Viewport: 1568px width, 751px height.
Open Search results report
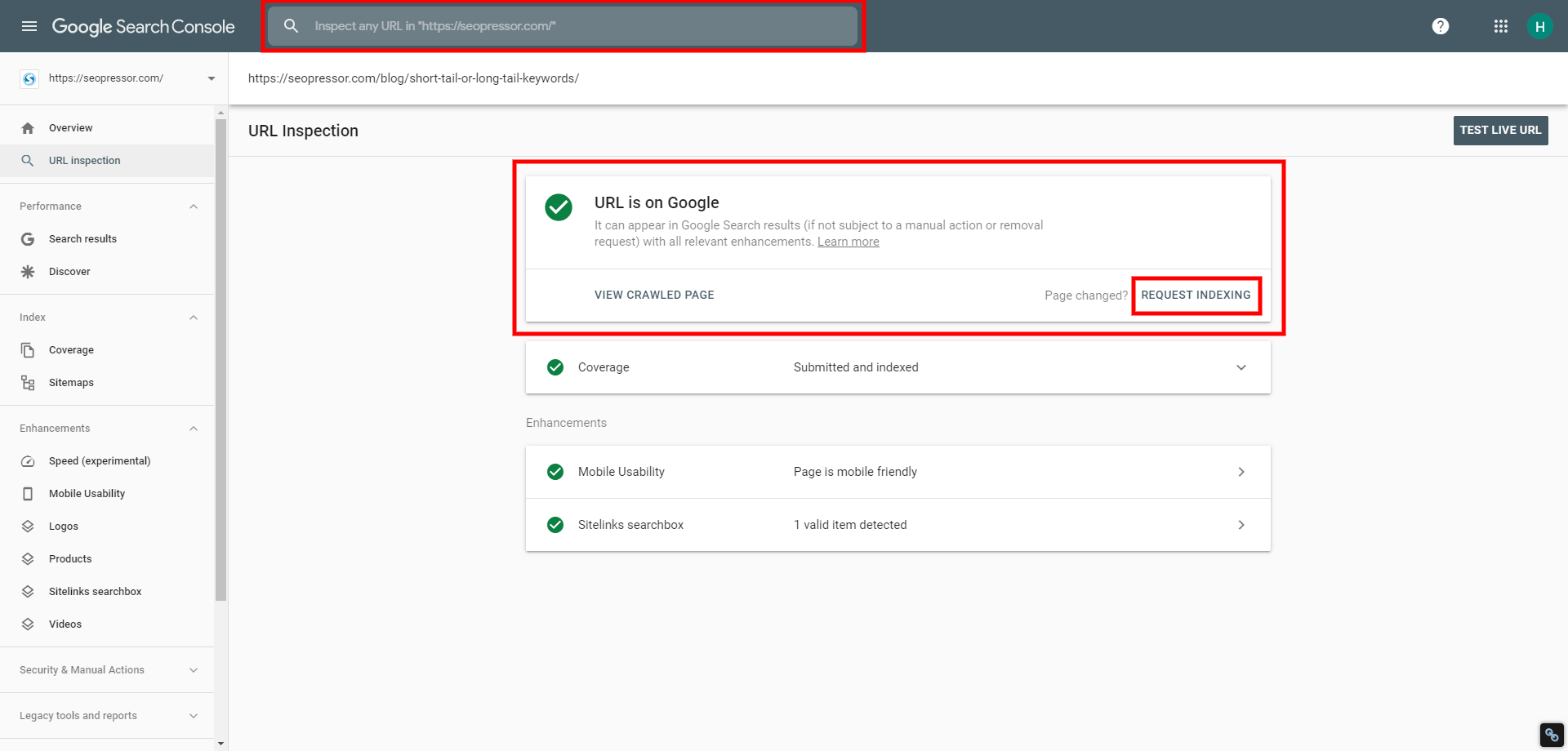[107, 239]
